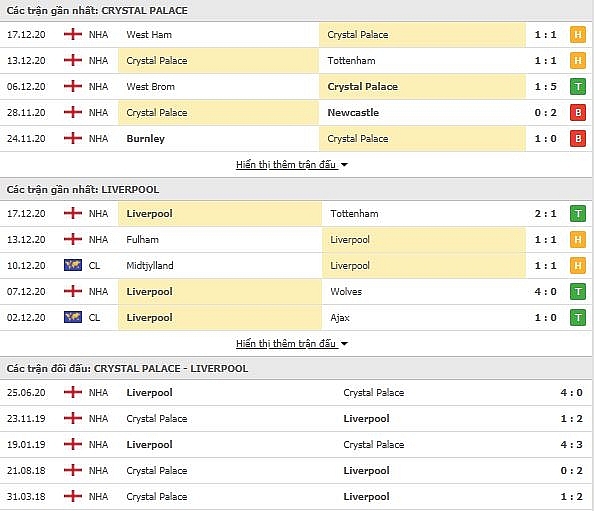Image resolution: width=594 pixels, height=511 pixels.
Task: Click red B badge for Newcastle match
Action: pos(578,113)
